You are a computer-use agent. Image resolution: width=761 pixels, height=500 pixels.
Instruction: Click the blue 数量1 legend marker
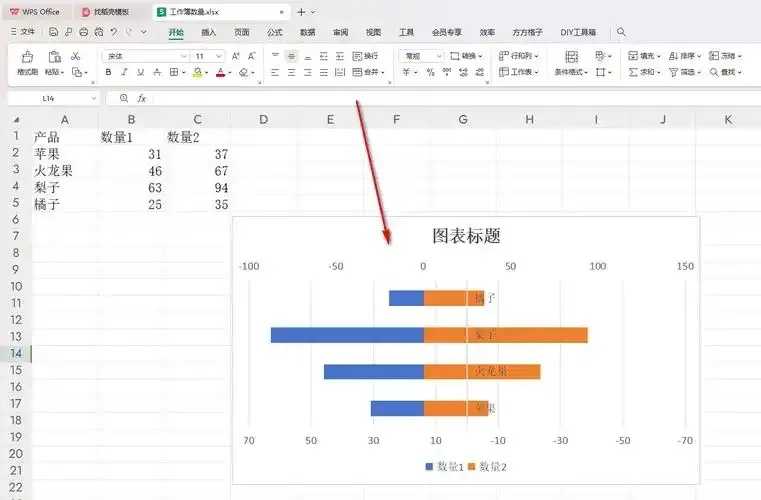click(x=429, y=467)
